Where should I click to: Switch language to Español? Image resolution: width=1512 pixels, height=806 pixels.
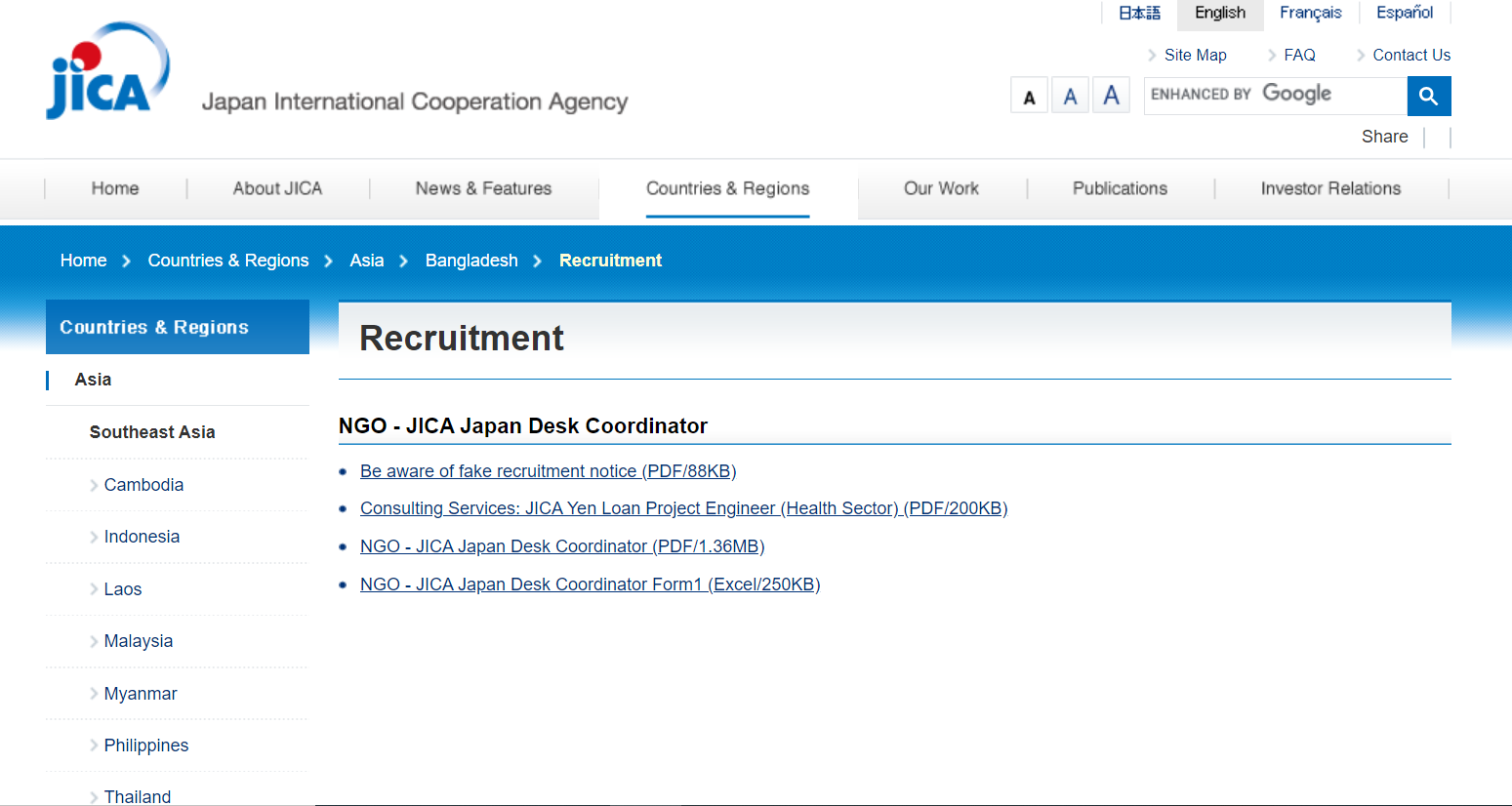(x=1405, y=13)
